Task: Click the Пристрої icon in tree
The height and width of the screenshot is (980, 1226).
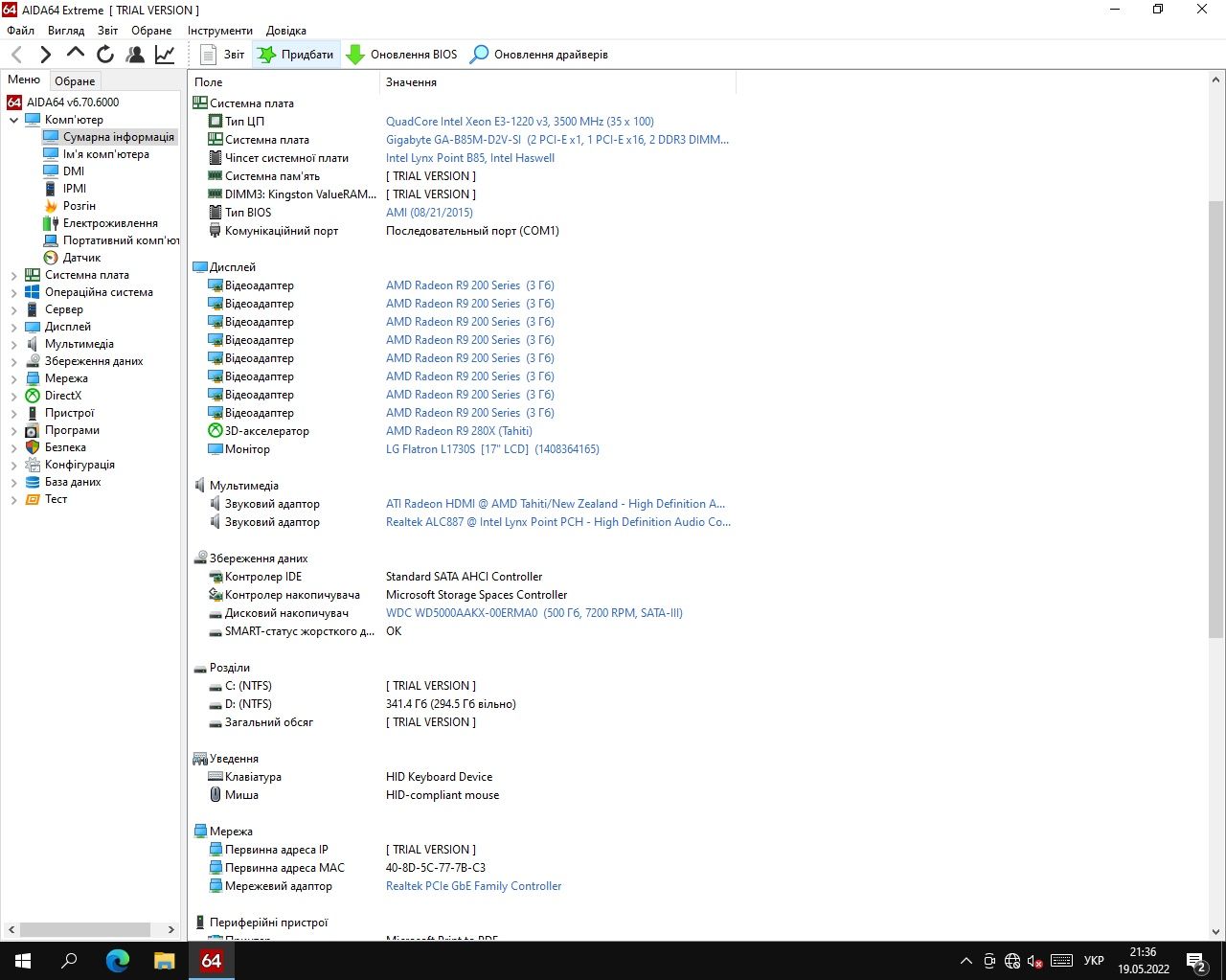Action: coord(33,413)
